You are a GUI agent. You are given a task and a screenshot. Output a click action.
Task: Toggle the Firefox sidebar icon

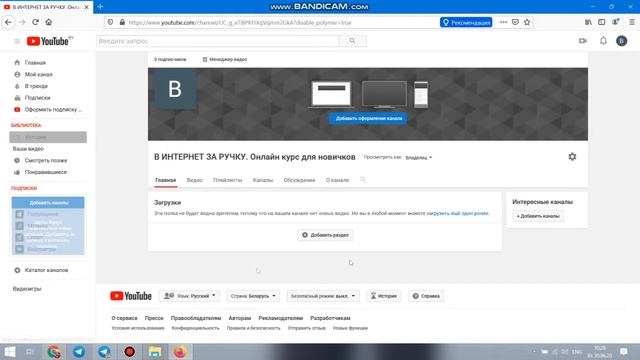[x=602, y=22]
